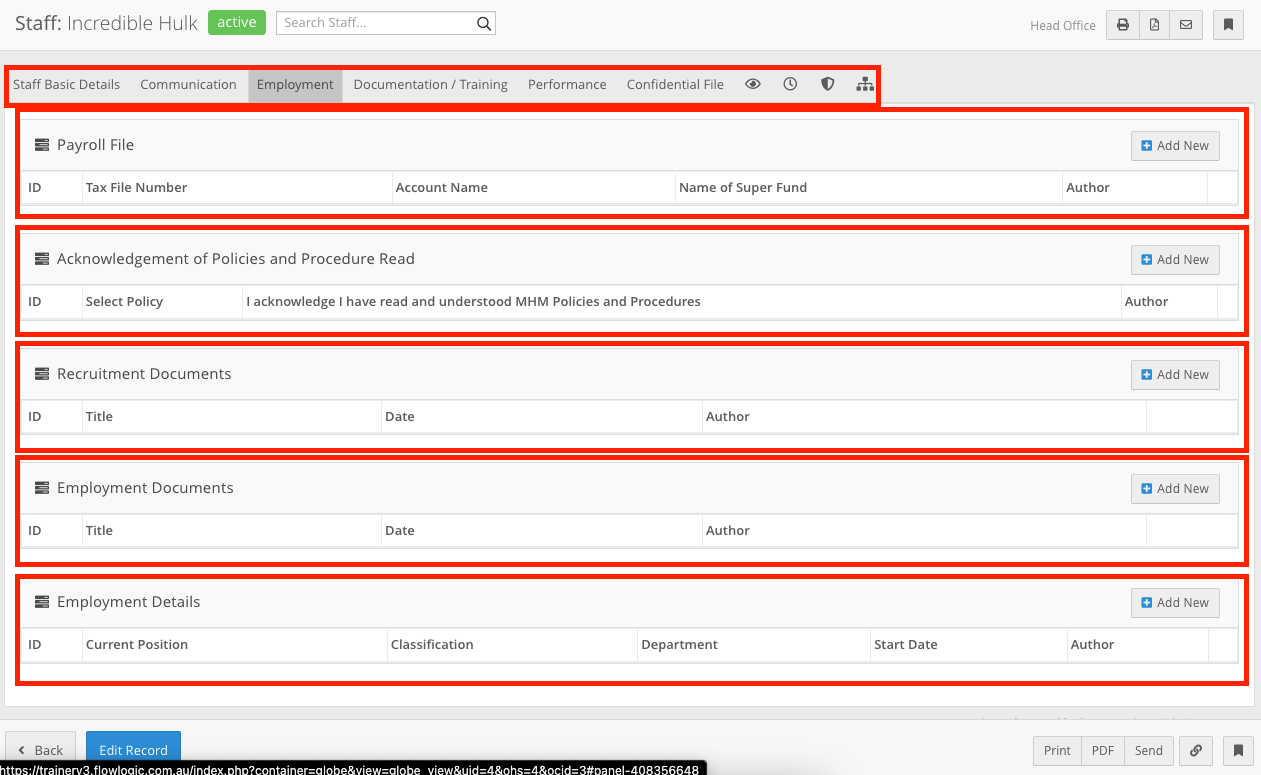
Task: Switch to Communication tab
Action: [188, 84]
